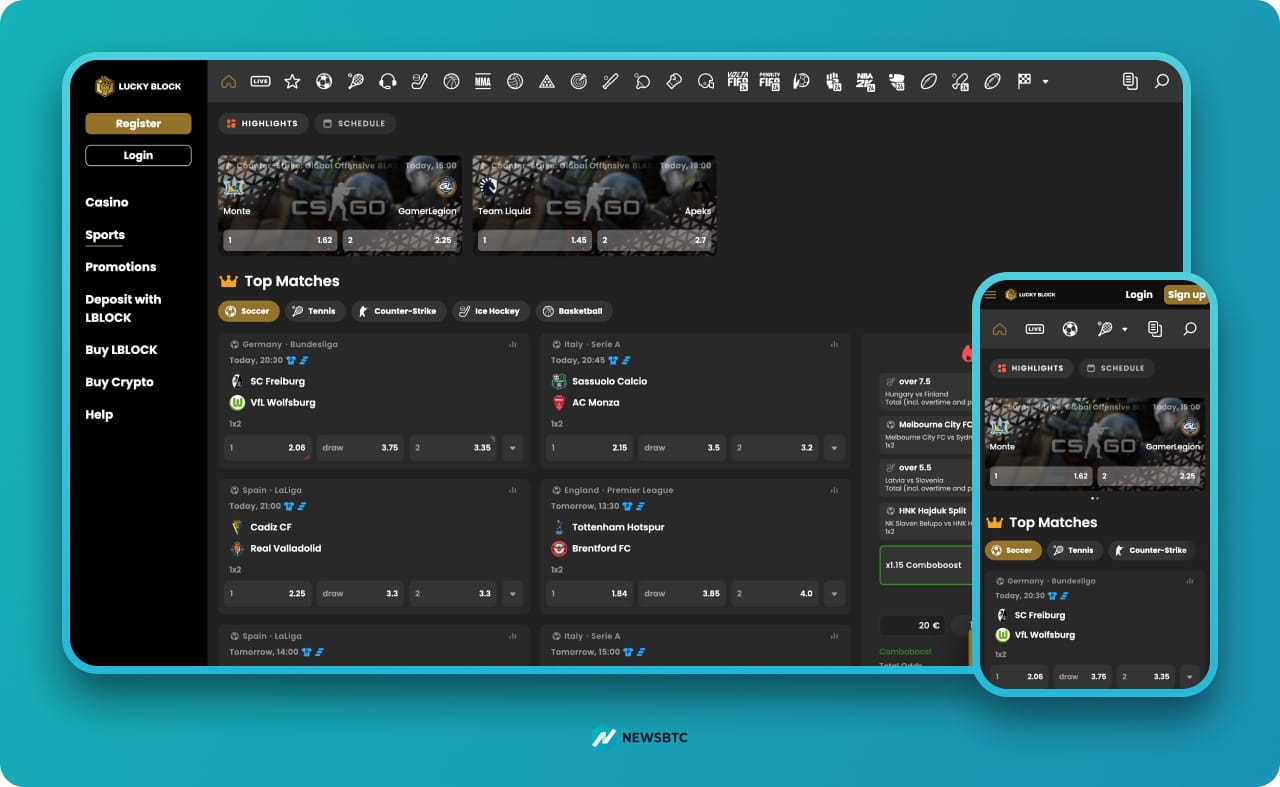Open the Volta FIFA icon
The image size is (1280, 787).
click(x=738, y=81)
